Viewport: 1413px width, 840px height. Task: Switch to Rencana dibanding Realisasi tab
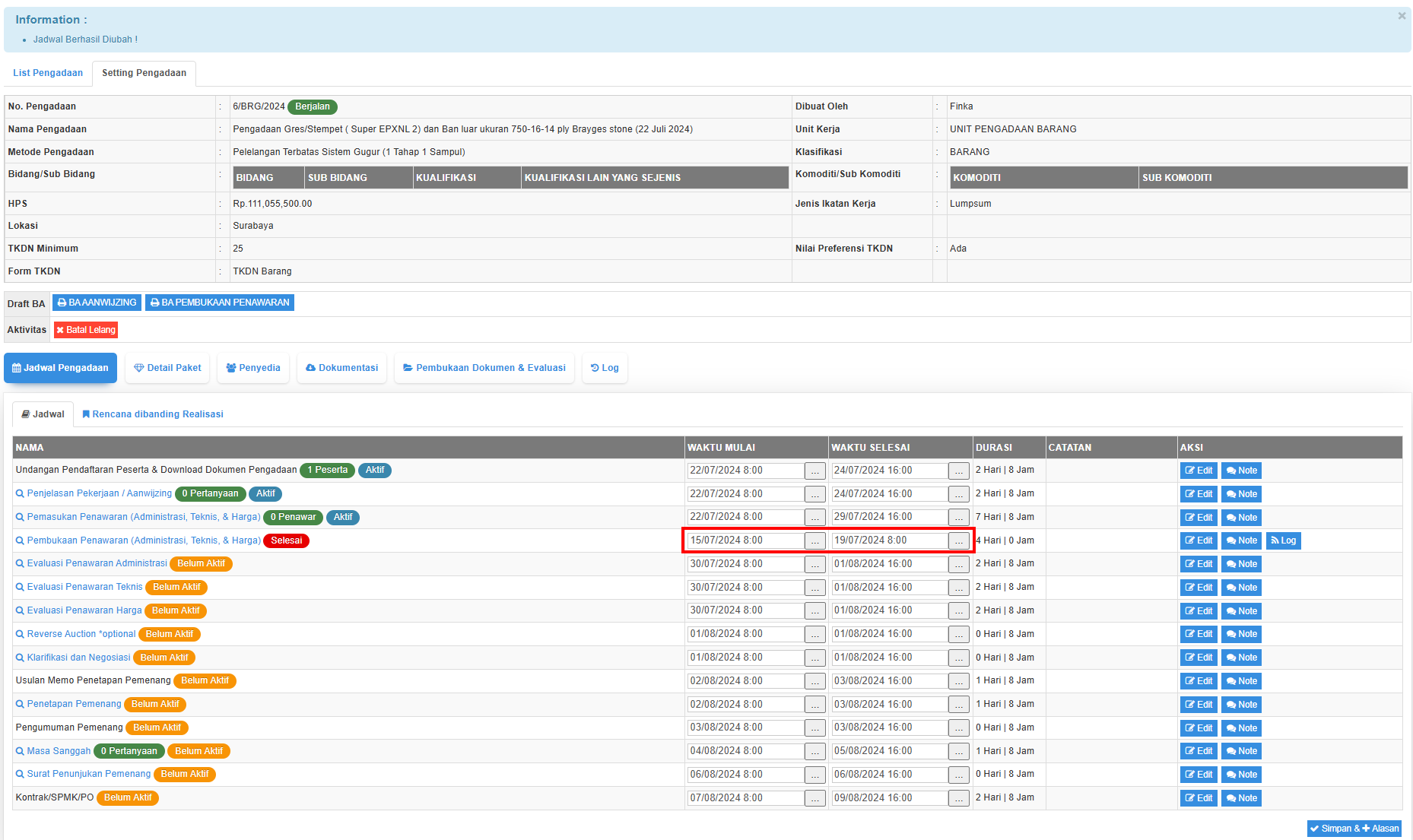pos(153,414)
